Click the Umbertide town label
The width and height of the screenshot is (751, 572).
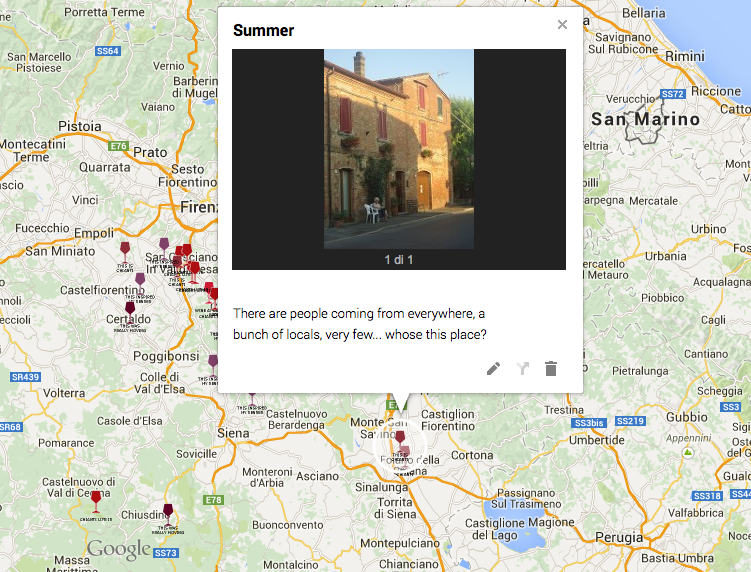[x=597, y=440]
